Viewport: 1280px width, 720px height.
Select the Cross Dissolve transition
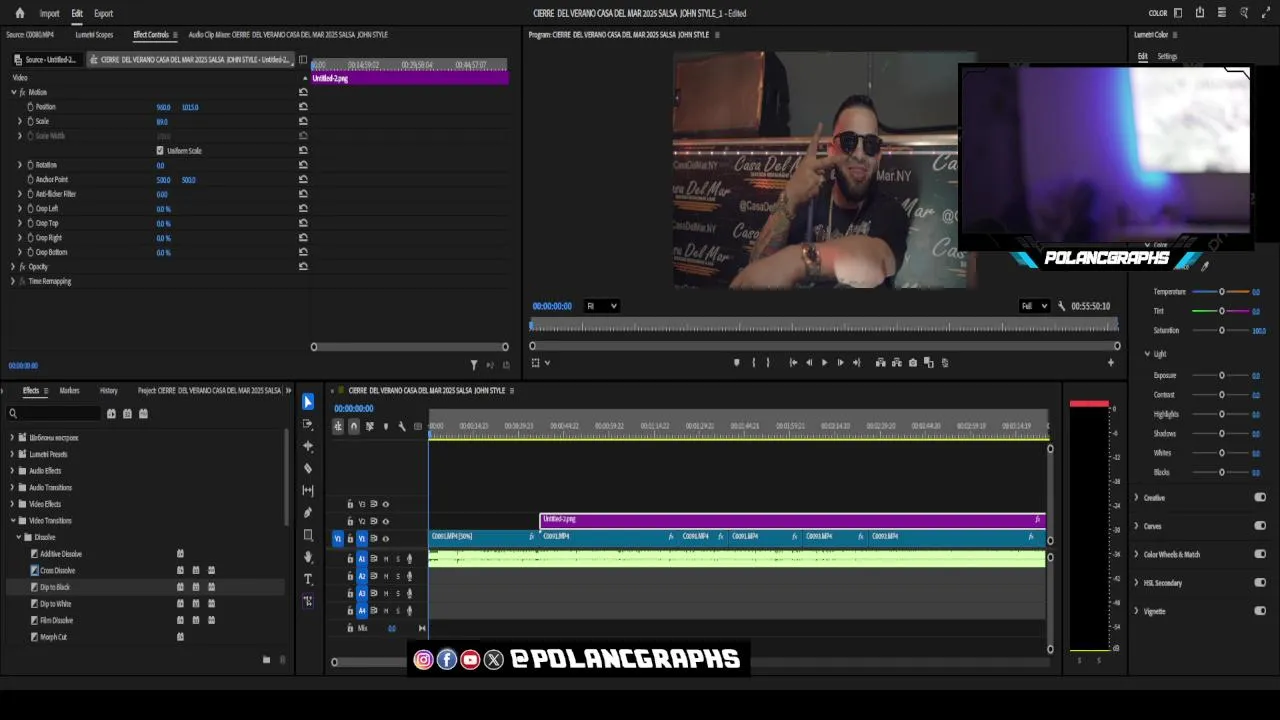coord(57,570)
